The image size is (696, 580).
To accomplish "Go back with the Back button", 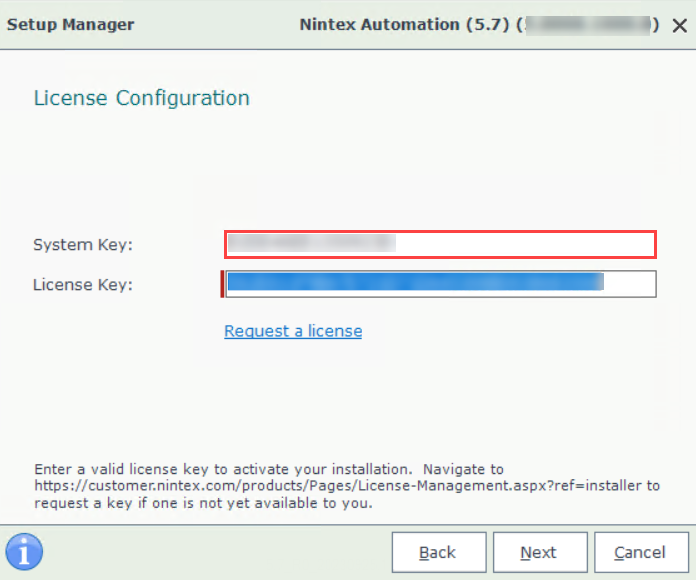I will click(x=438, y=552).
